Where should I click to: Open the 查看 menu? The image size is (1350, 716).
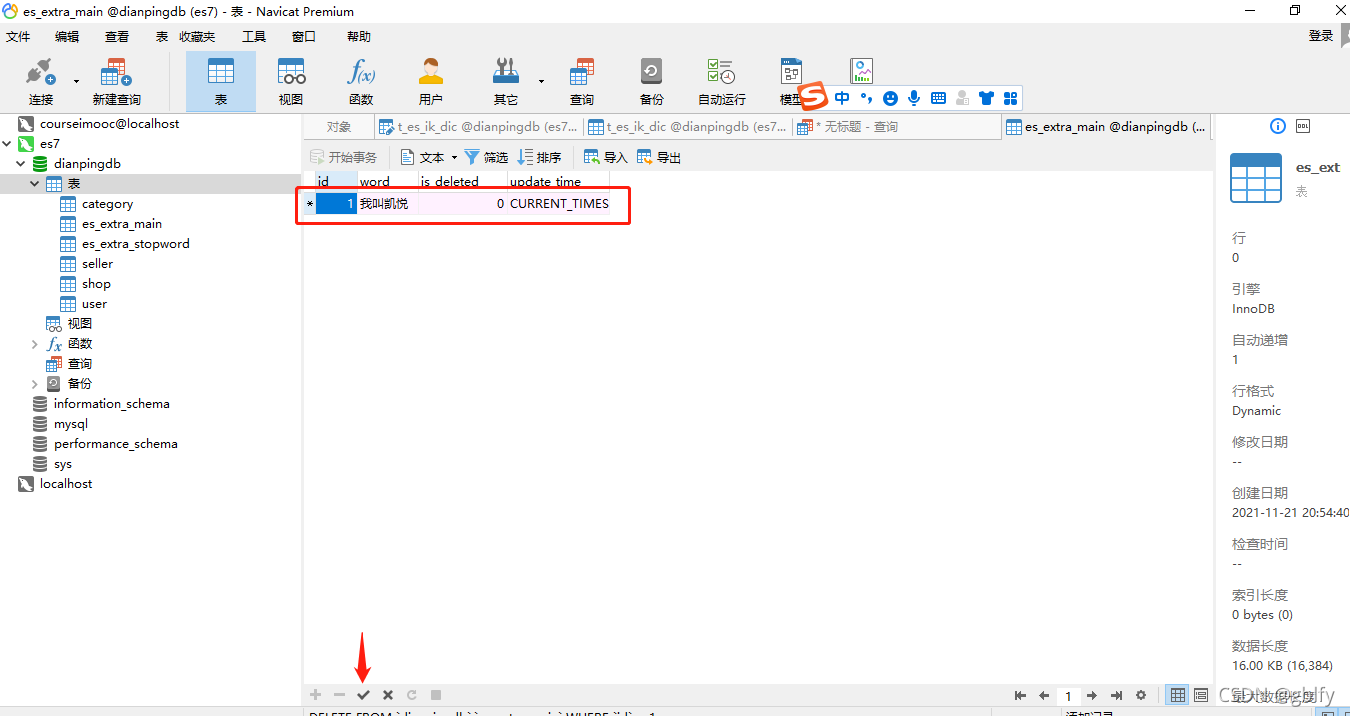[117, 36]
